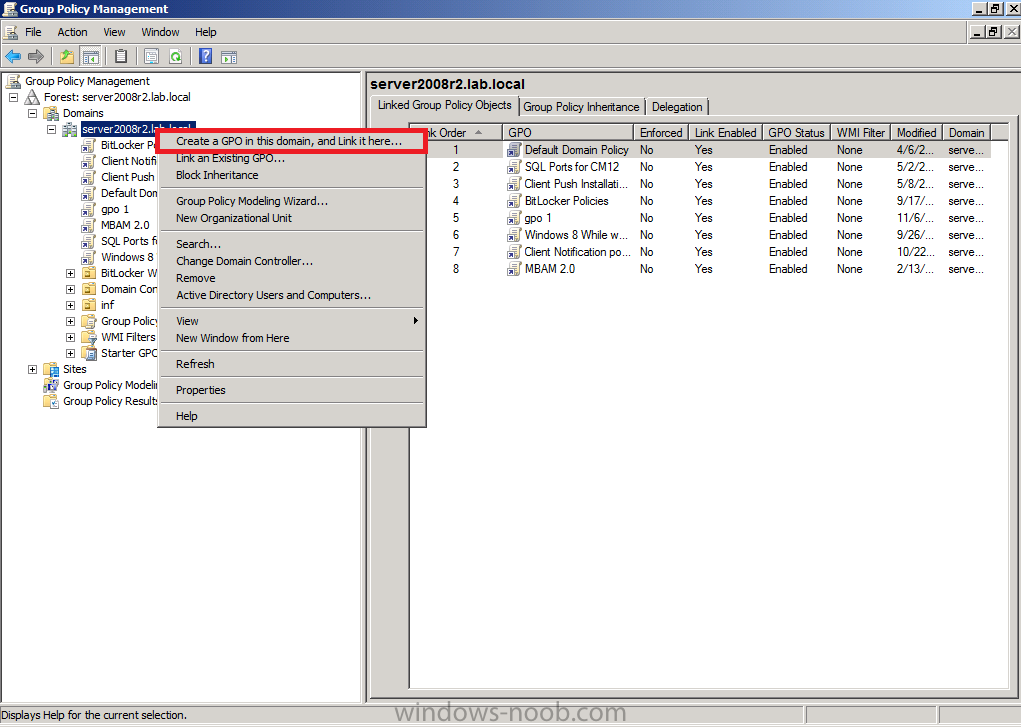Click the Properties toolbar icon
This screenshot has width=1021, height=727.
point(151,57)
